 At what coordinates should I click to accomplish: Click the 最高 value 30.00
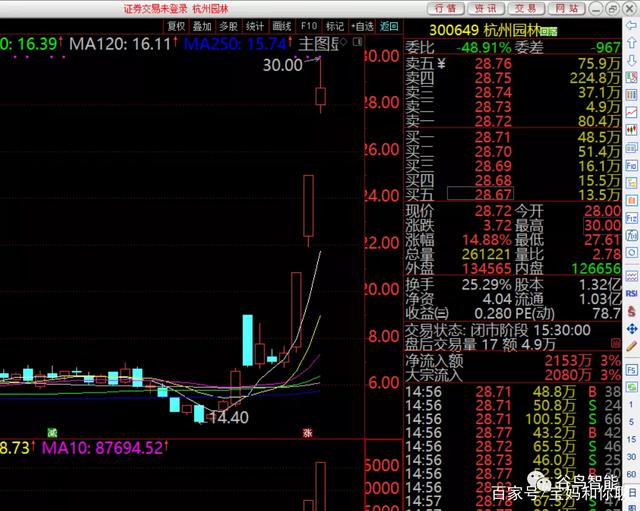(602, 225)
